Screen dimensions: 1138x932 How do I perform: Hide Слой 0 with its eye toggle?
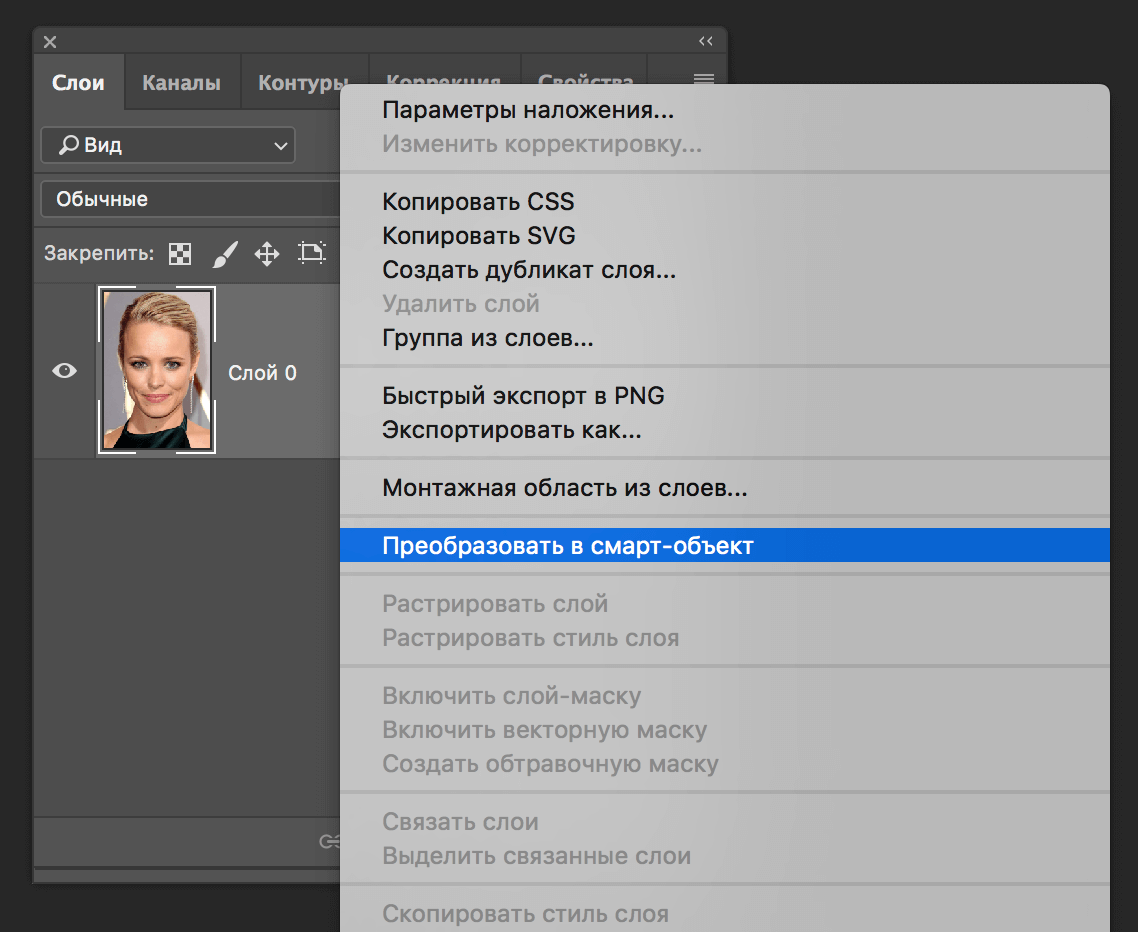pyautogui.click(x=63, y=370)
